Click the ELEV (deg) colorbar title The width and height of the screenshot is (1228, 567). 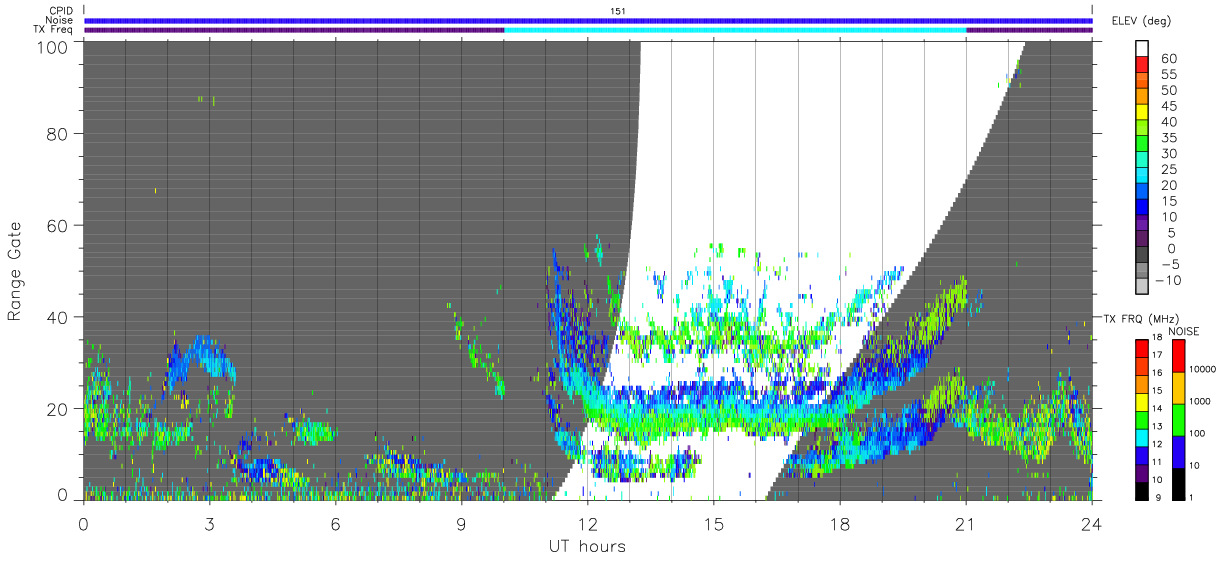pos(1141,21)
